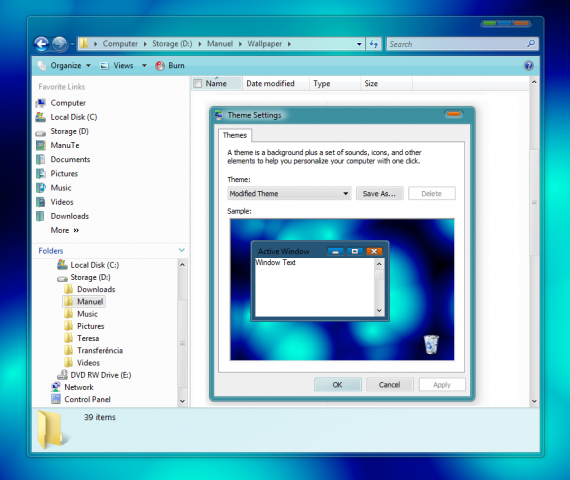
Task: Click the Local Disk (C) favorite icon
Action: point(41,117)
